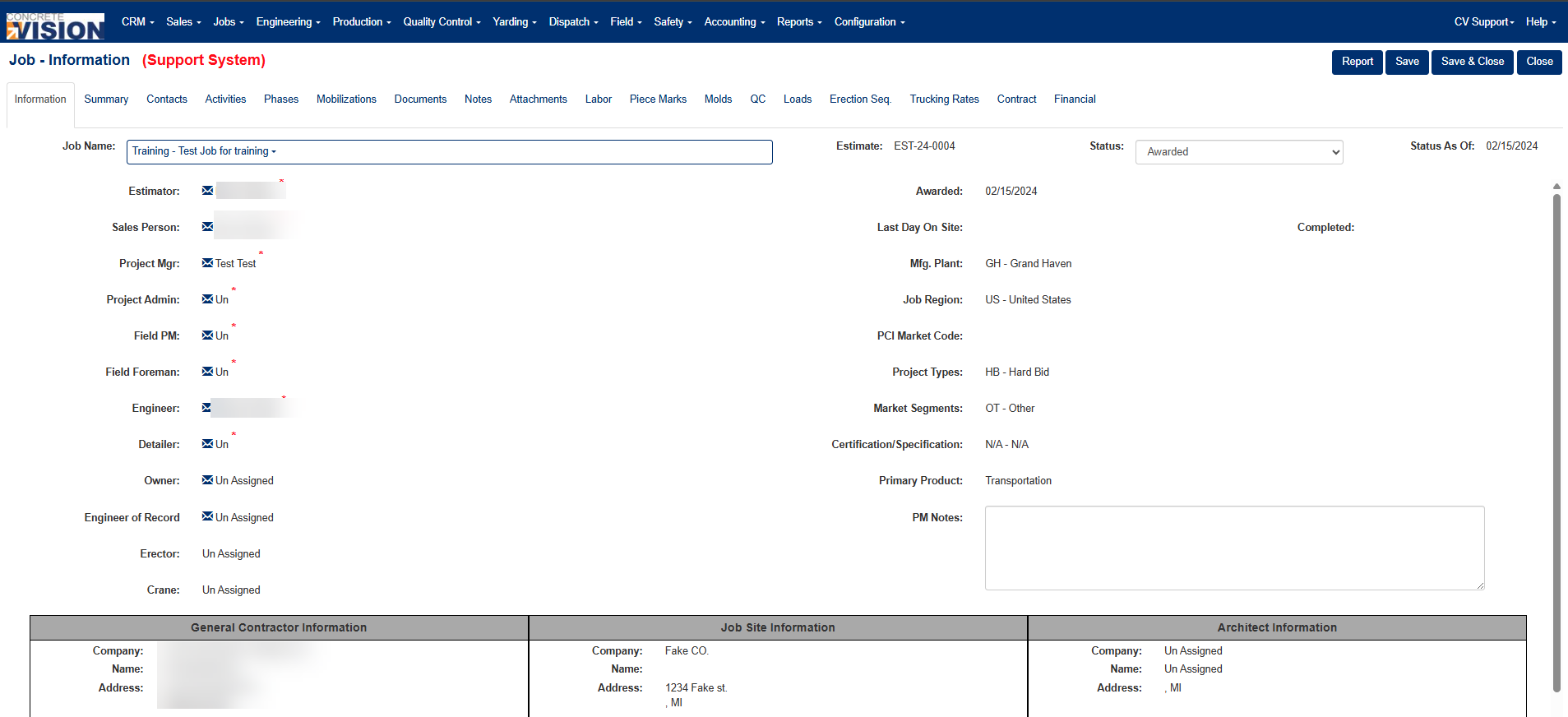
Task: Click the Engineer of Record envelope icon
Action: (x=207, y=517)
